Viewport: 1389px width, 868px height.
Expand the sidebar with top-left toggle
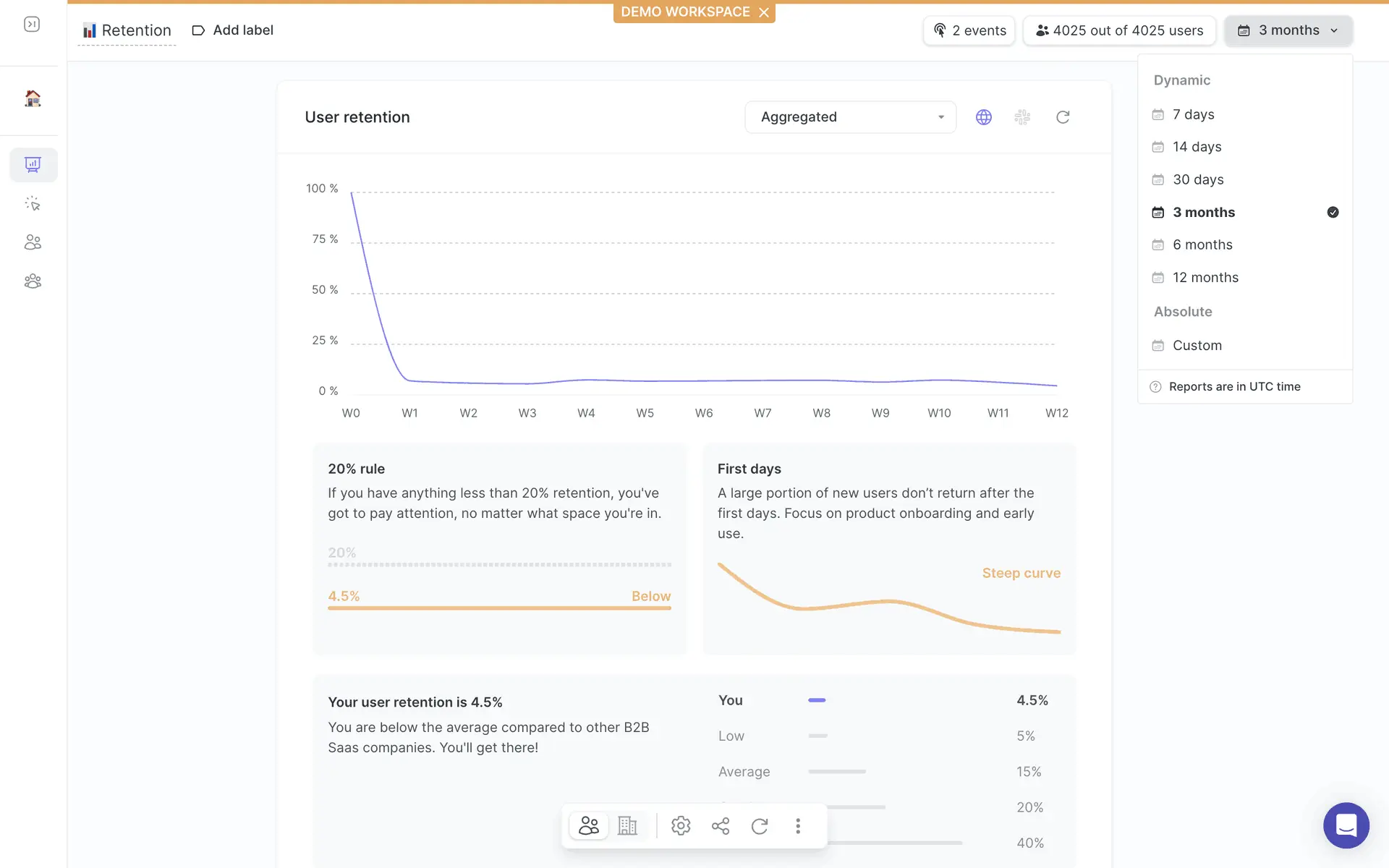[x=32, y=25]
